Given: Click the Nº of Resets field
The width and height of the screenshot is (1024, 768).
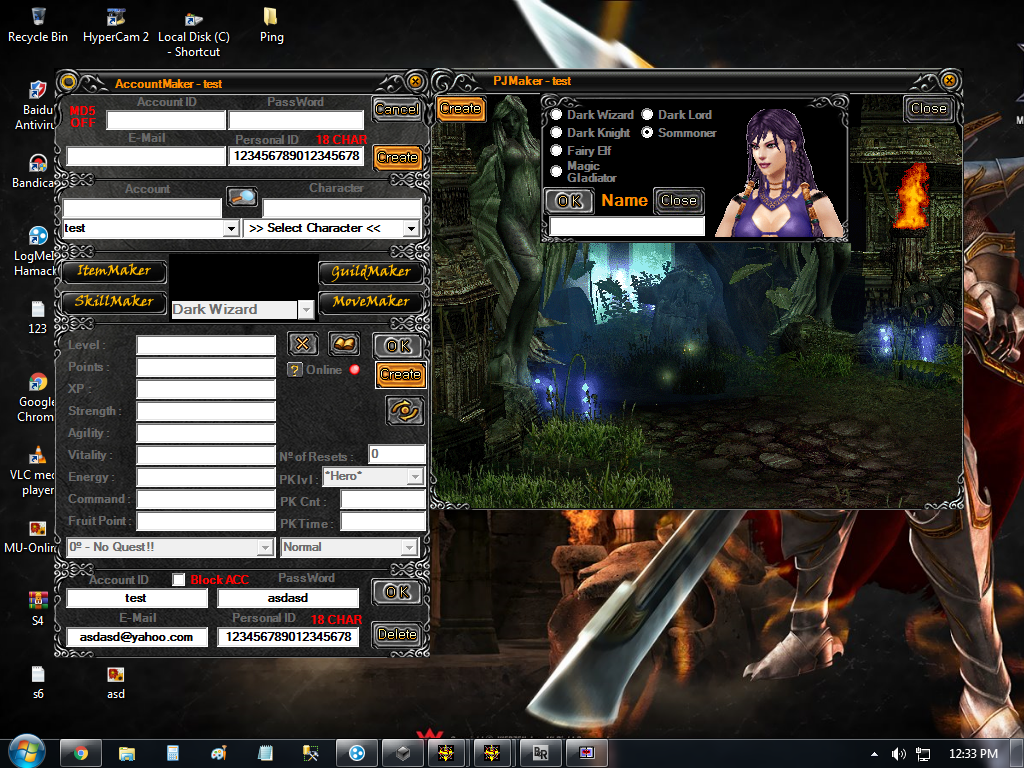Looking at the screenshot, I should 397,454.
